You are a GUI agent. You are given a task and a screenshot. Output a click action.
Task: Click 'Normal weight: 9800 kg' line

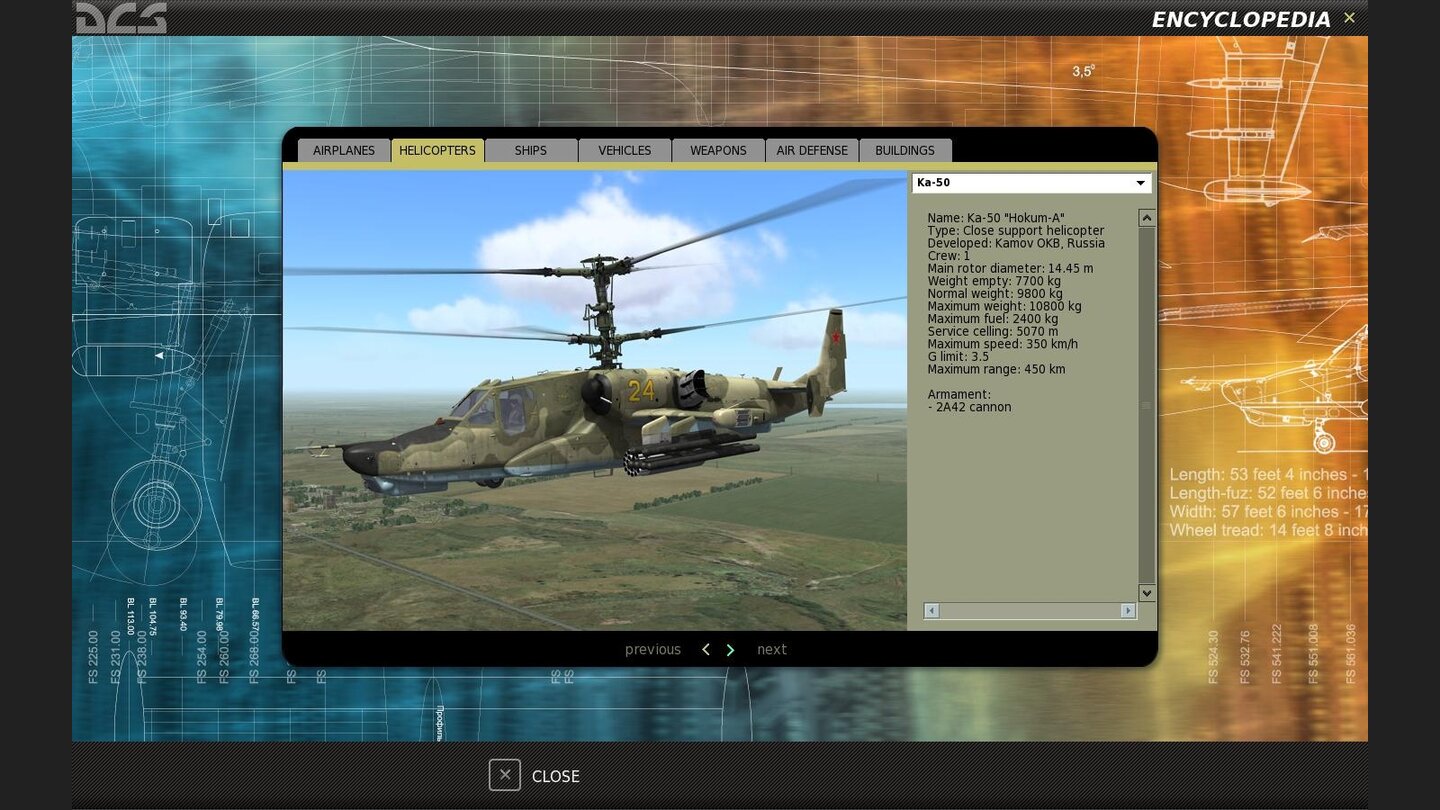click(x=995, y=294)
